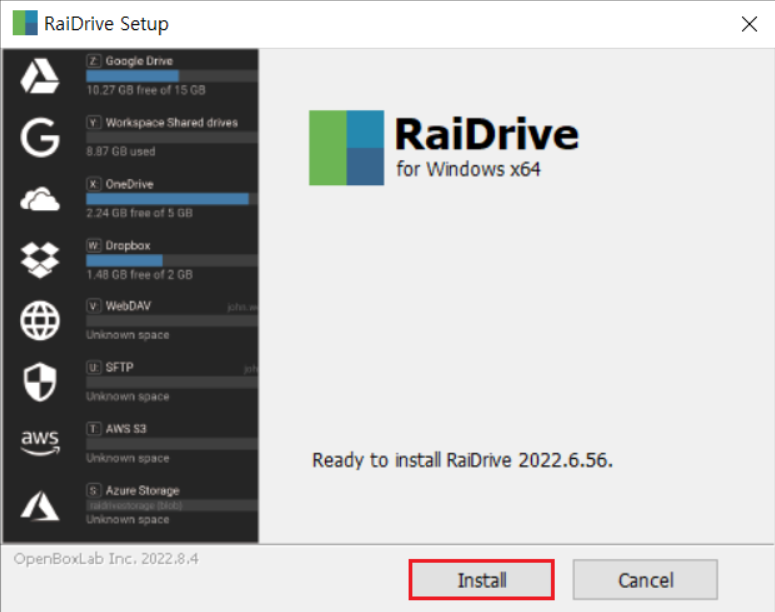Click the Dropbox box icon
The image size is (775, 612).
(40, 260)
